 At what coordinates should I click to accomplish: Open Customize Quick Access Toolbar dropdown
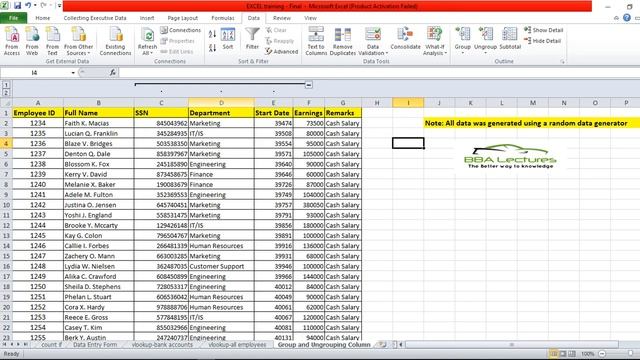60,6
